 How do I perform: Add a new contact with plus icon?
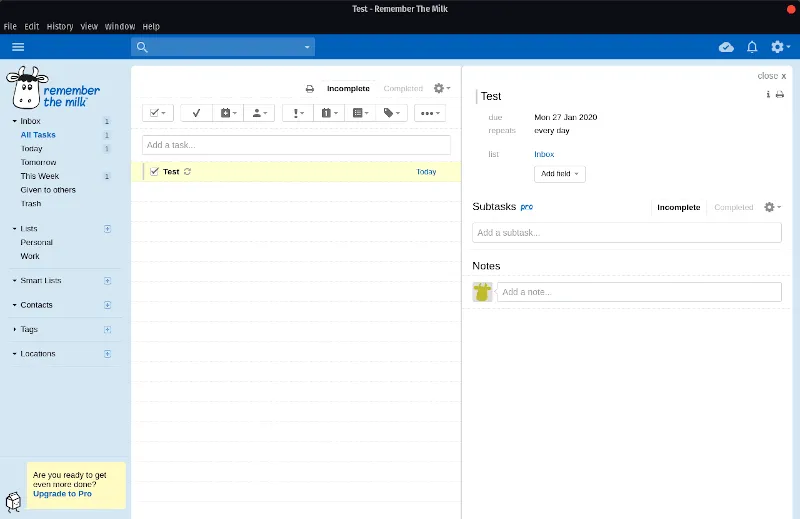coord(107,305)
